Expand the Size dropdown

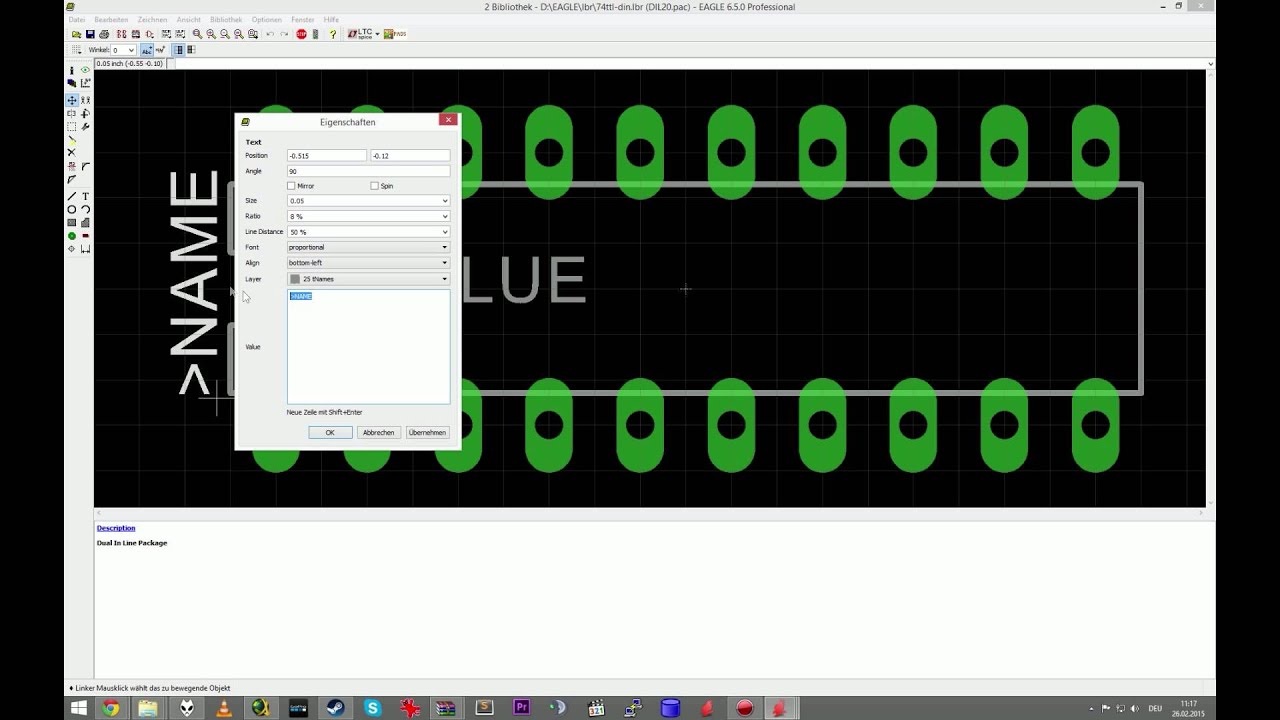(x=445, y=201)
